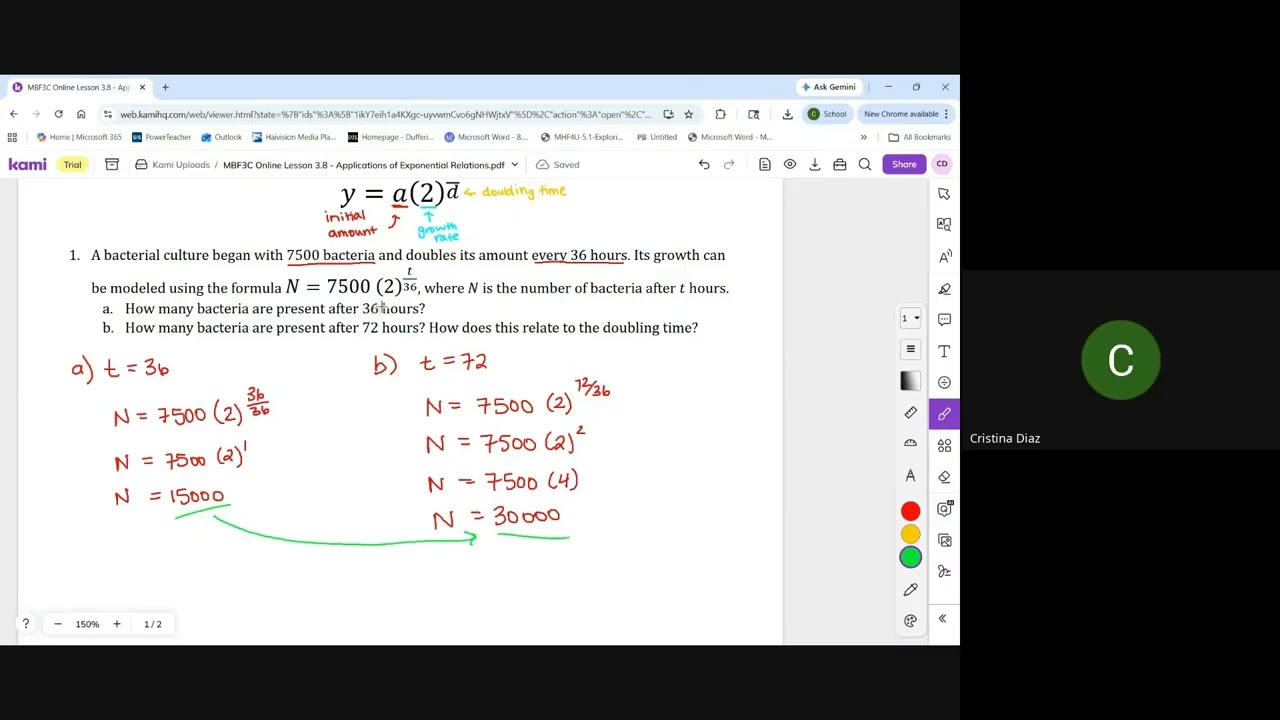Select the Insert Image tool
Screen dimensions: 1280x720
coord(944,540)
